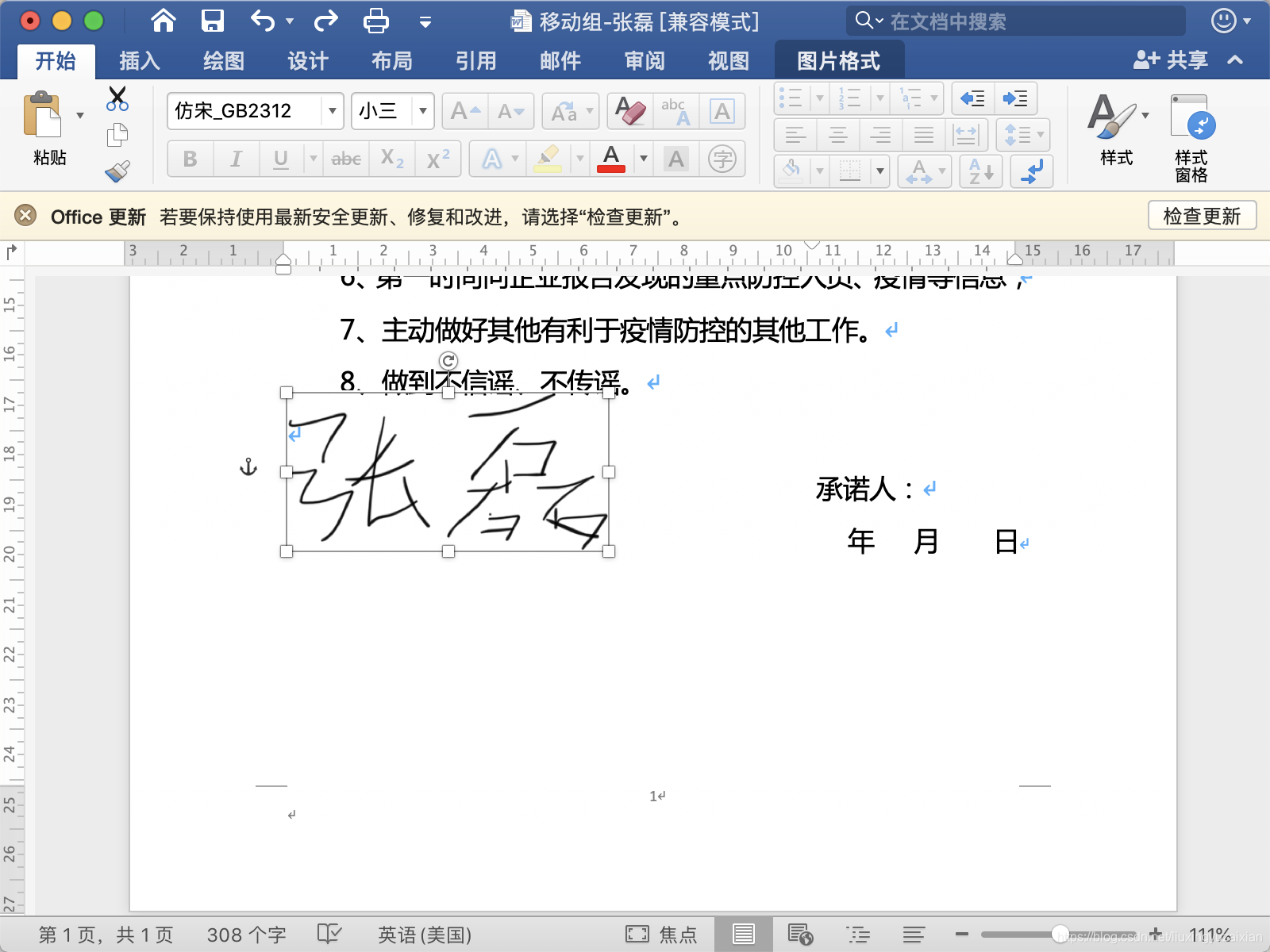Switch to the 插入 ribbon tab
1270x952 pixels.
click(x=140, y=59)
